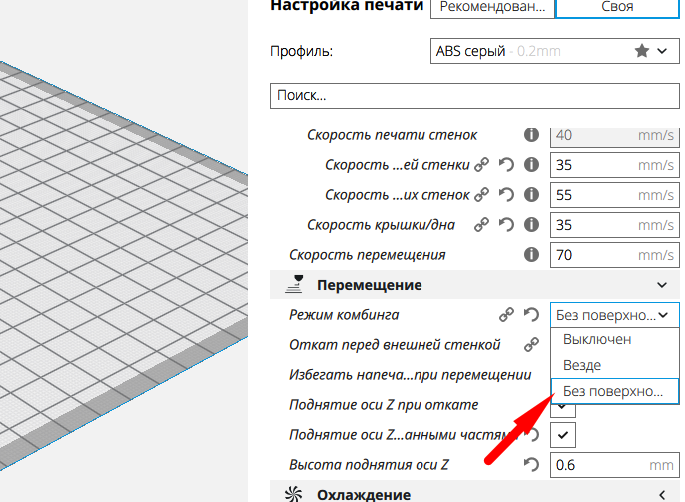This screenshot has width=685, height=502.
Task: Toggle the Поднятие оси Z...анными частями checkbox
Action: pyautogui.click(x=564, y=435)
